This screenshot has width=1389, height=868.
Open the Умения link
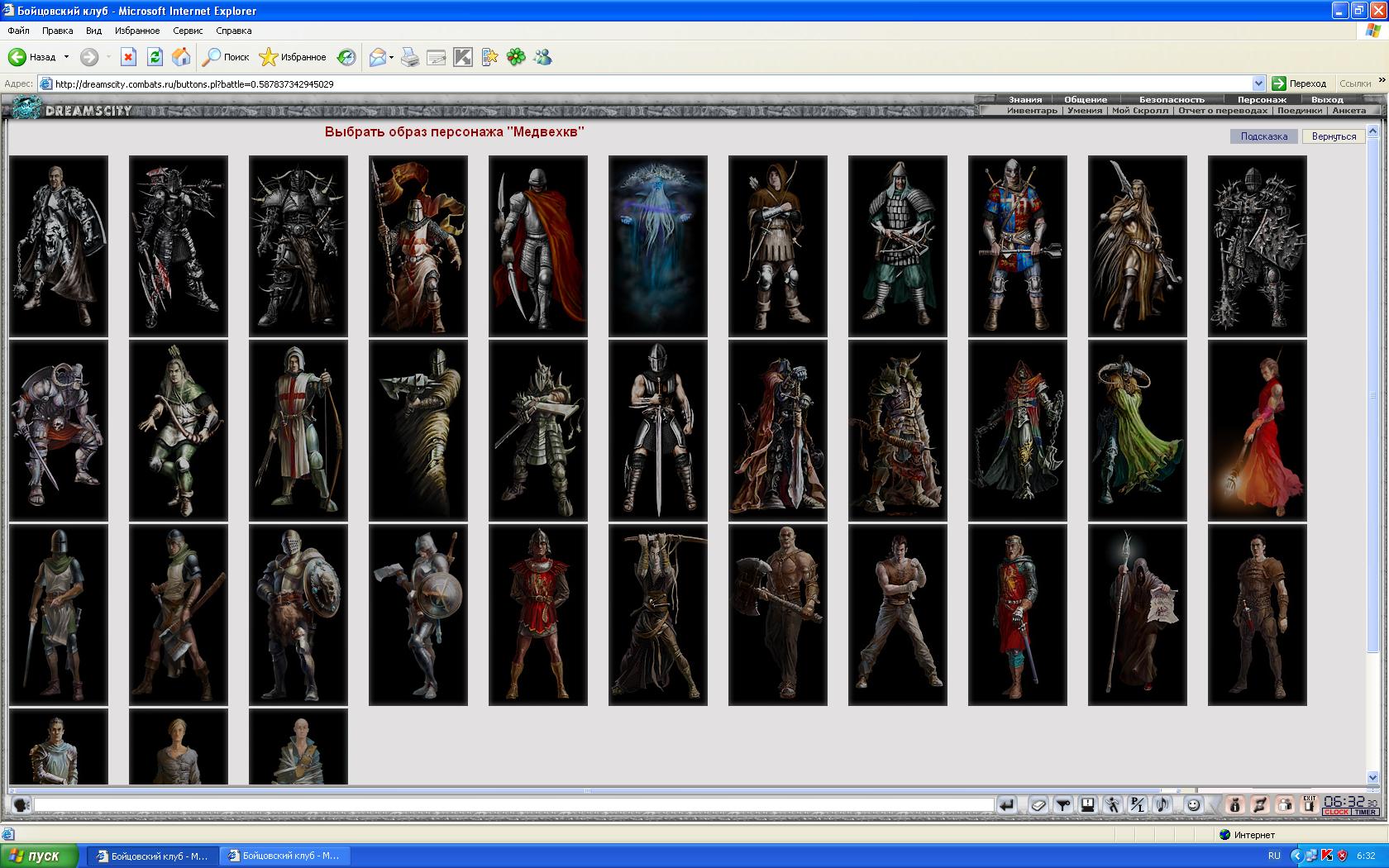[1085, 110]
